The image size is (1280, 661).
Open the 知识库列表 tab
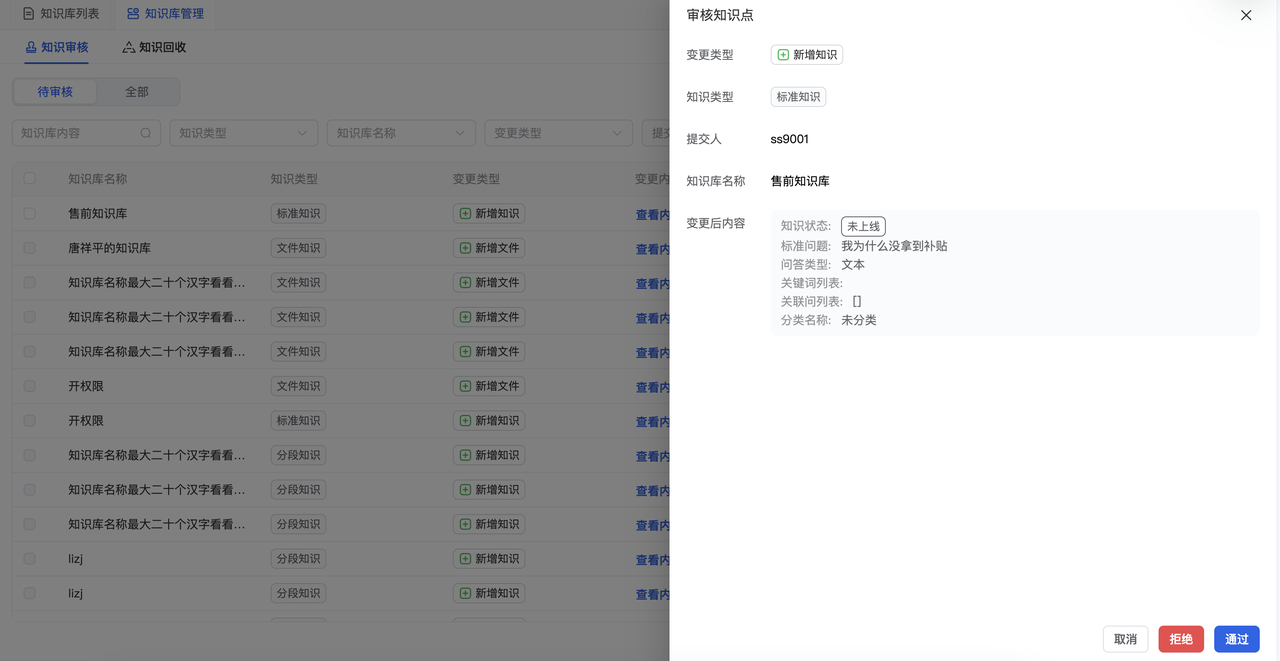[x=61, y=14]
